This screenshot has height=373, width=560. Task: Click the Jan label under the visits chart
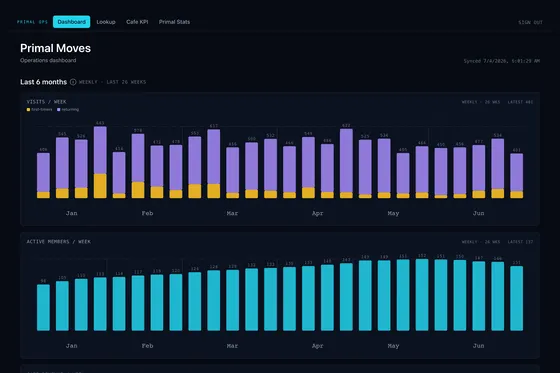(71, 213)
